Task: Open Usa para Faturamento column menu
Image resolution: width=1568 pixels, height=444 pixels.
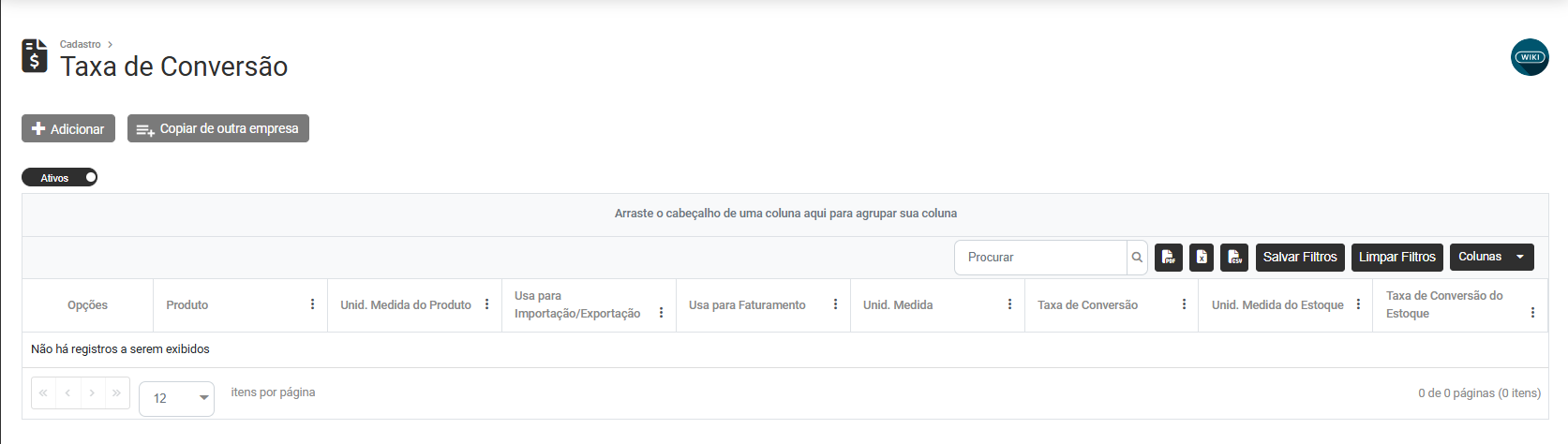Action: (x=835, y=304)
